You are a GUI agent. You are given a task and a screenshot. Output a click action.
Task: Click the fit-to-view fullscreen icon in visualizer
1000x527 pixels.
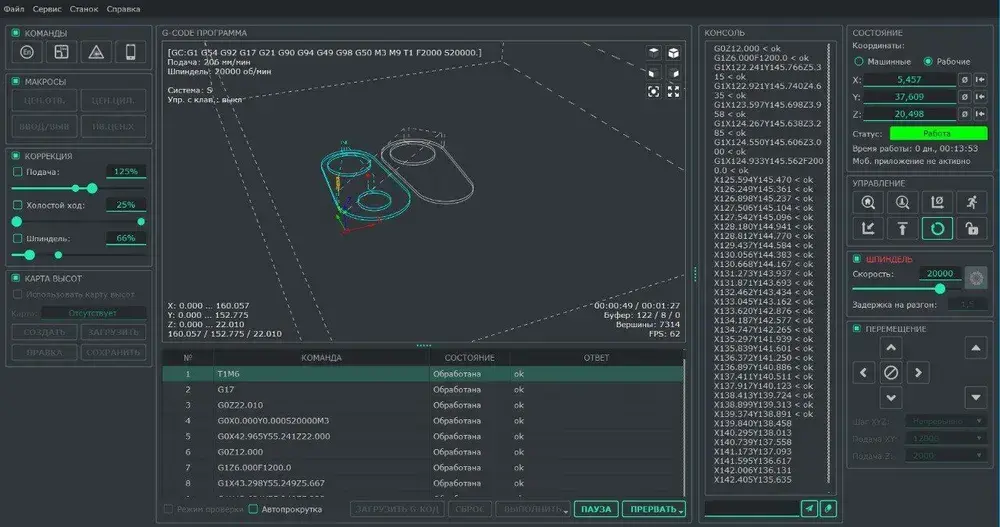[674, 91]
